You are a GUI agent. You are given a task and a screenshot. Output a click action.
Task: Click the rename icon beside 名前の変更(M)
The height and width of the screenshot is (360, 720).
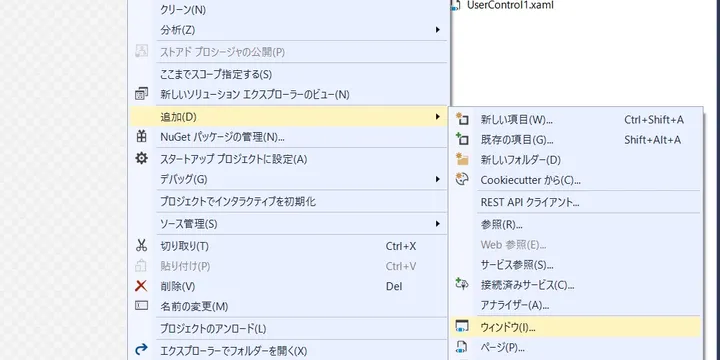[x=141, y=305]
